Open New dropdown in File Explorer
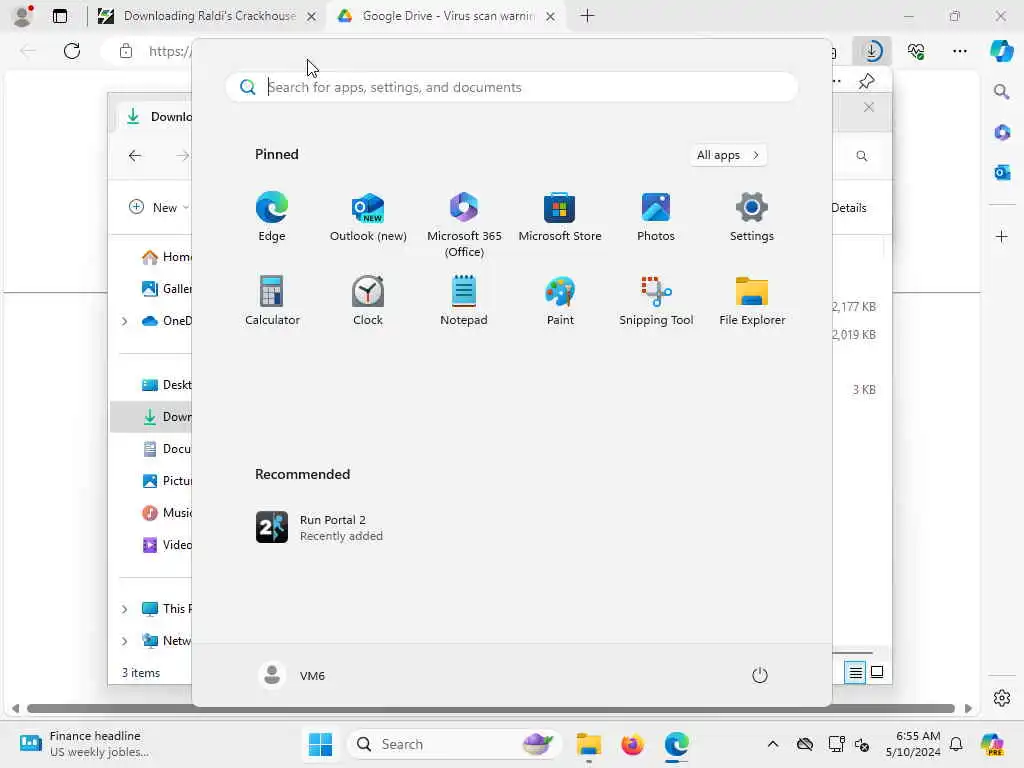Screen dimensions: 1024x768 coord(159,207)
